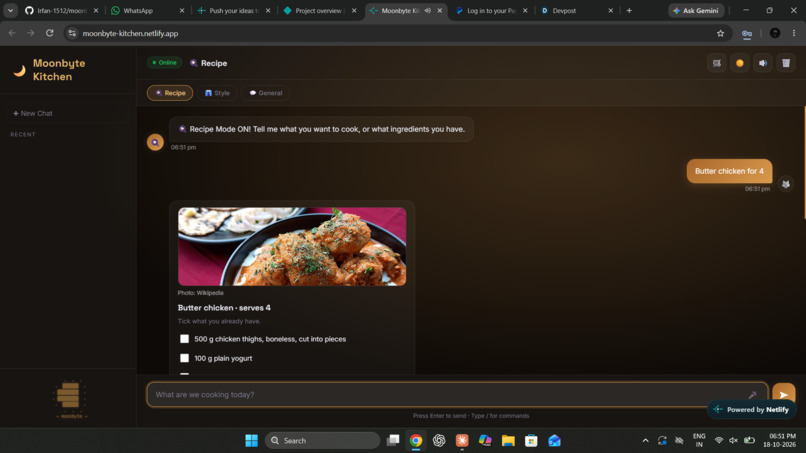The height and width of the screenshot is (453, 806).
Task: Switch to the 'Push your ideas' browser tab
Action: coord(233,10)
